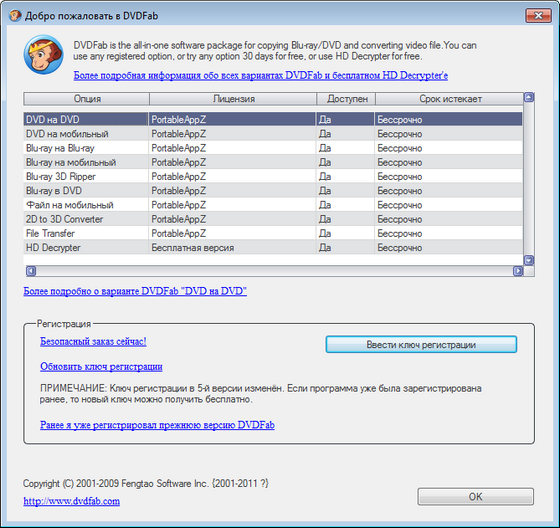
Task: Select the Blu-ray в DVD option
Action: 273,191
